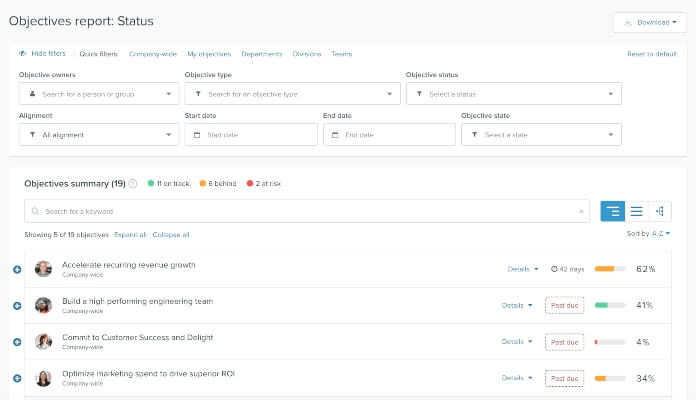696x400 pixels.
Task: Open the Objective status dropdown
Action: click(x=513, y=94)
